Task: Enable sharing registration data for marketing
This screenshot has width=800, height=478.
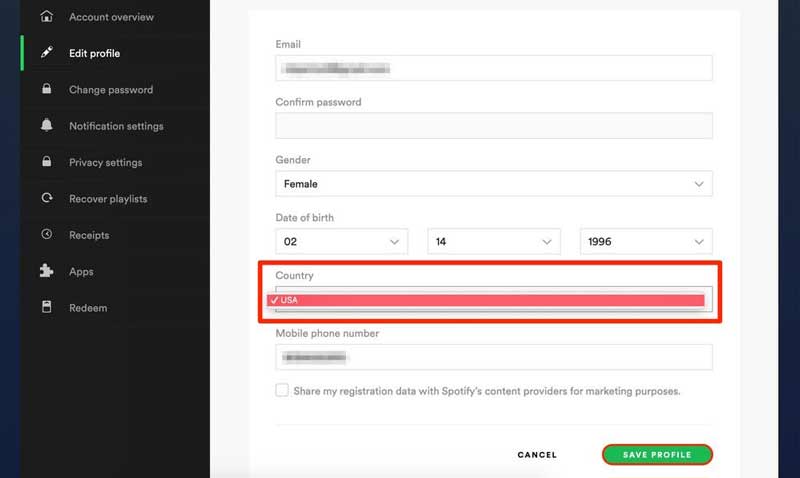Action: (x=282, y=390)
